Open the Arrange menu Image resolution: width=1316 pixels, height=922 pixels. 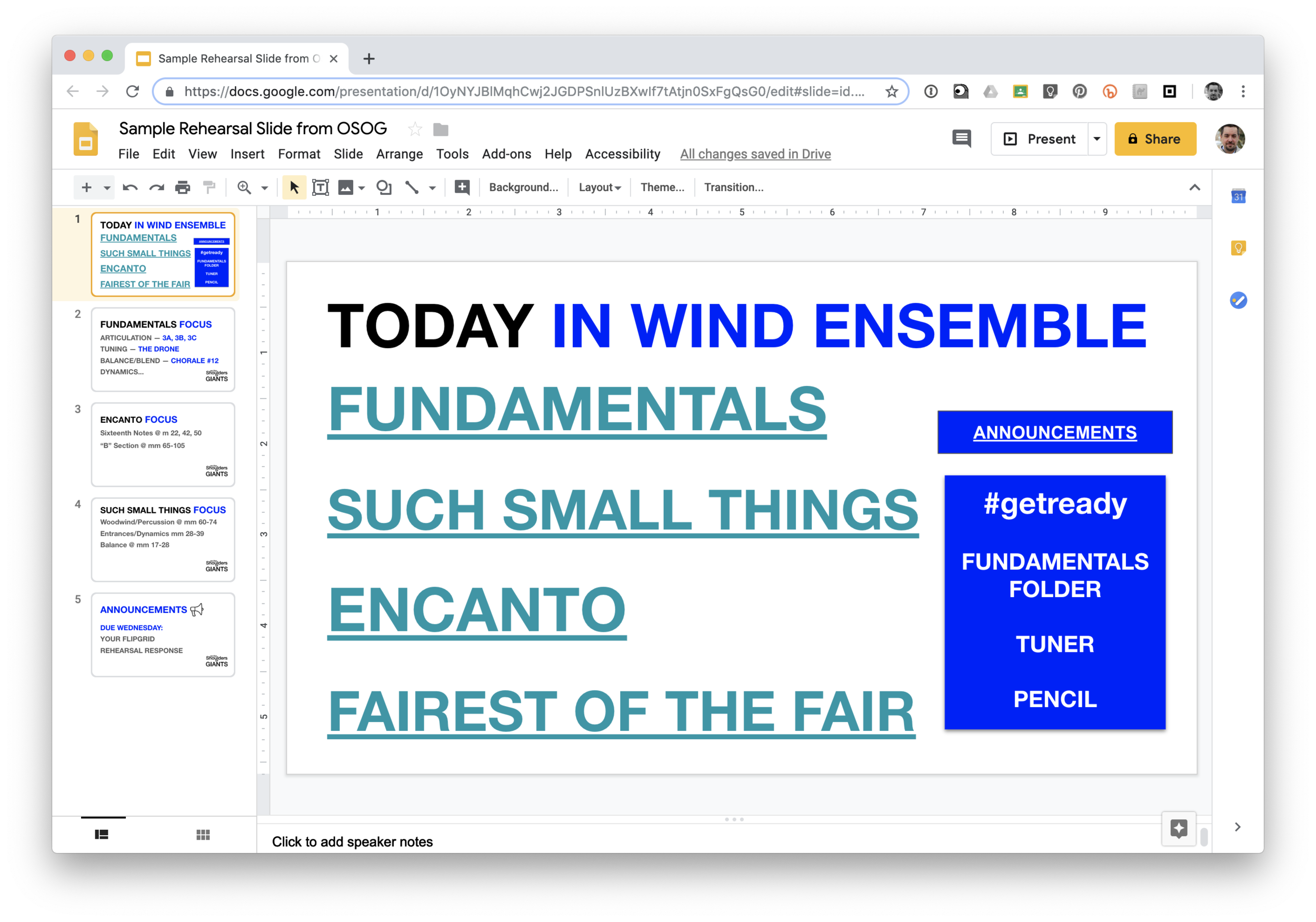click(399, 154)
